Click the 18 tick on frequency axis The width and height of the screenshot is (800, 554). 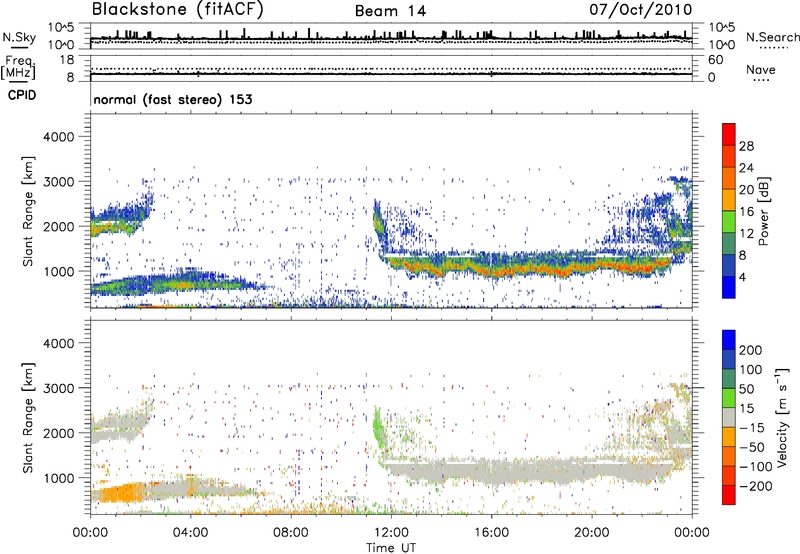point(66,60)
